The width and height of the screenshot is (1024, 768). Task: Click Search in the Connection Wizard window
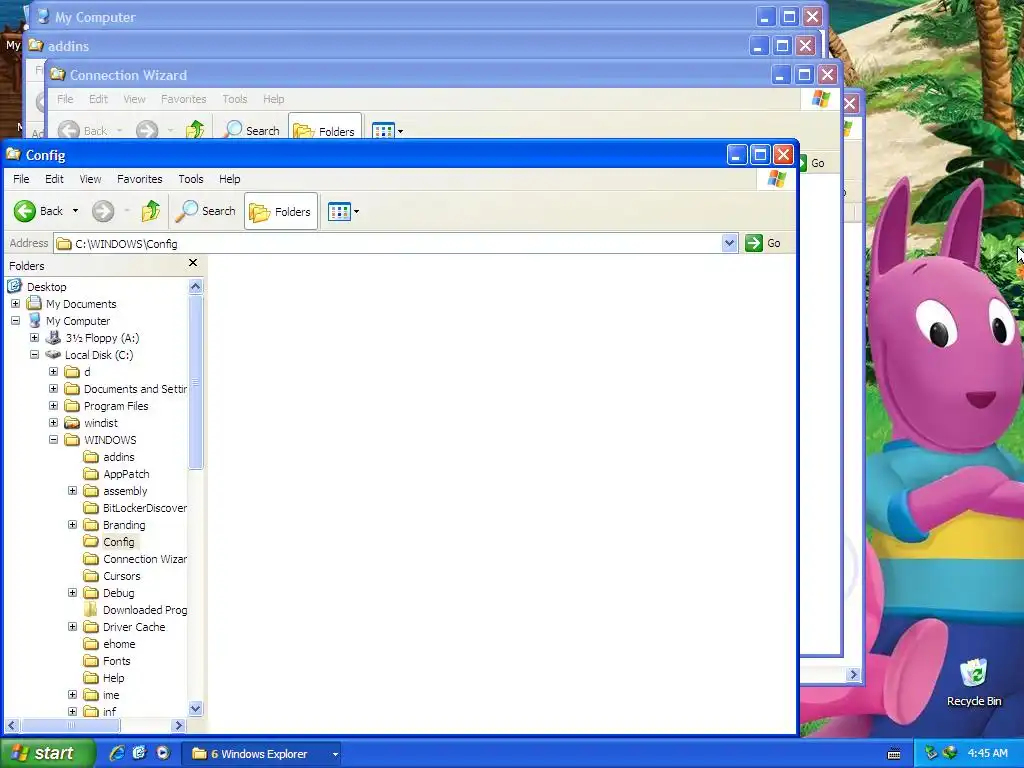pyautogui.click(x=252, y=130)
